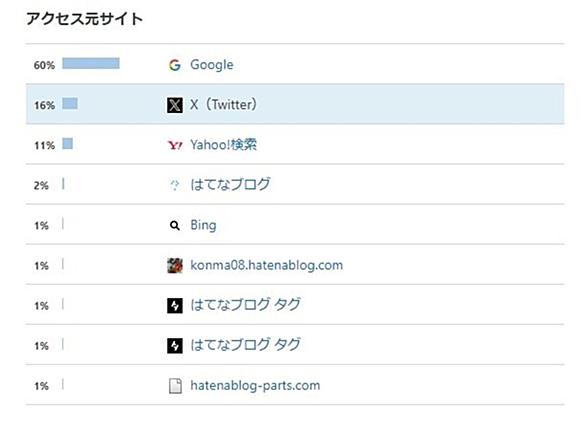
Task: Click the konma08.hatenablog.com avatar thumbnail
Action: [x=175, y=265]
